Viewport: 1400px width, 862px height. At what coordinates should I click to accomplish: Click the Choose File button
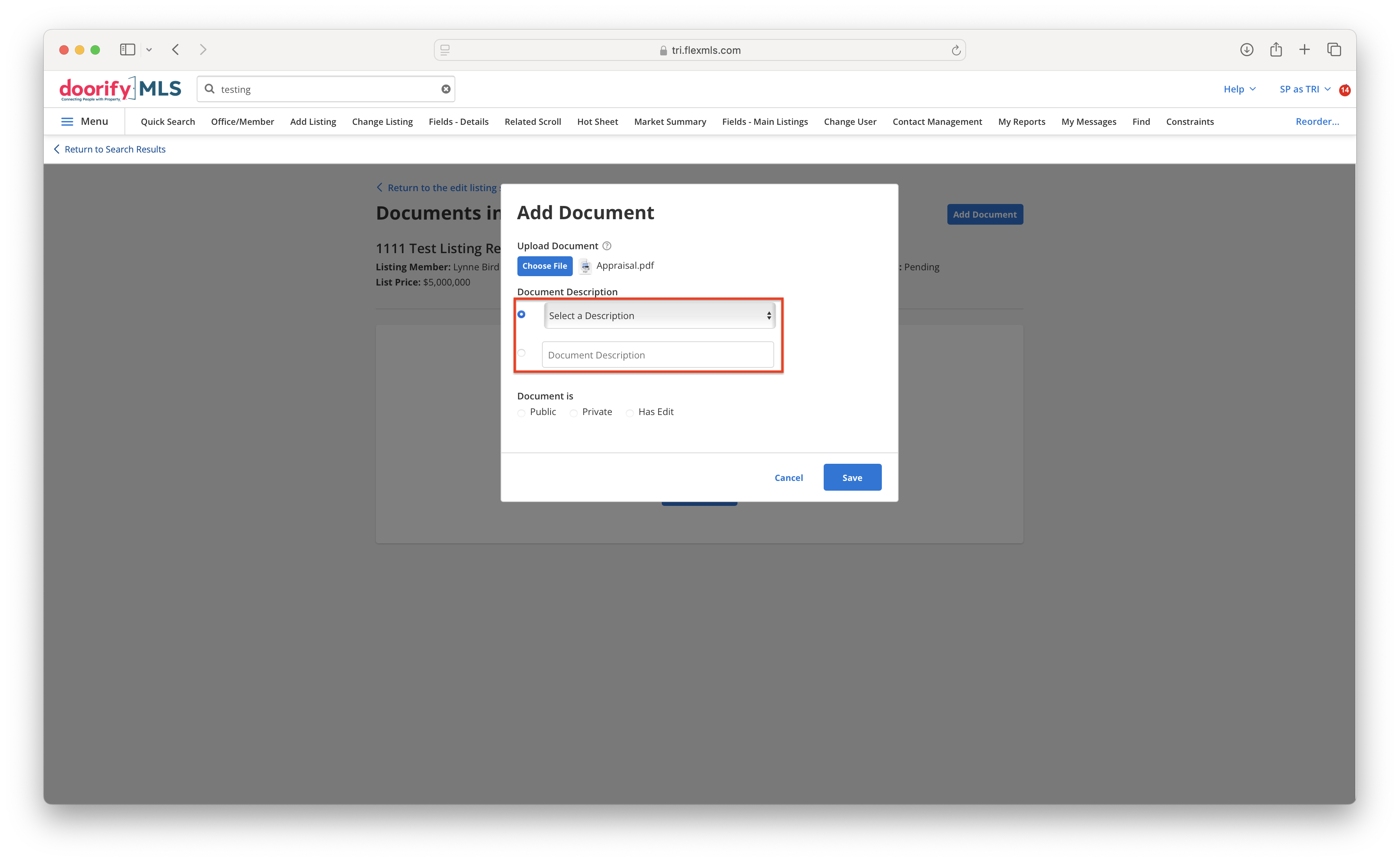[x=545, y=266]
